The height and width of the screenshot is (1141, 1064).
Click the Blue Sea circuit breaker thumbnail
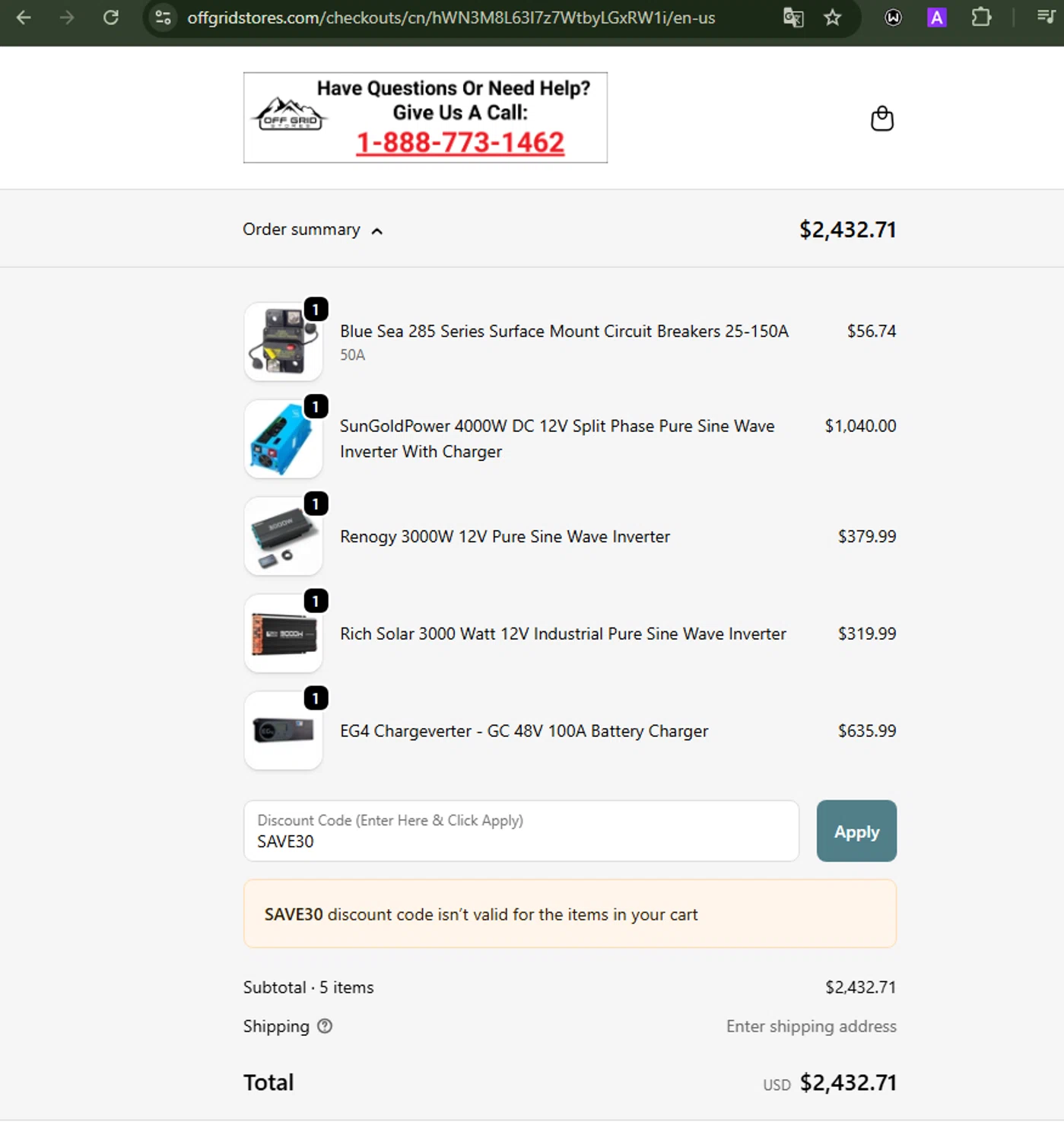[283, 342]
